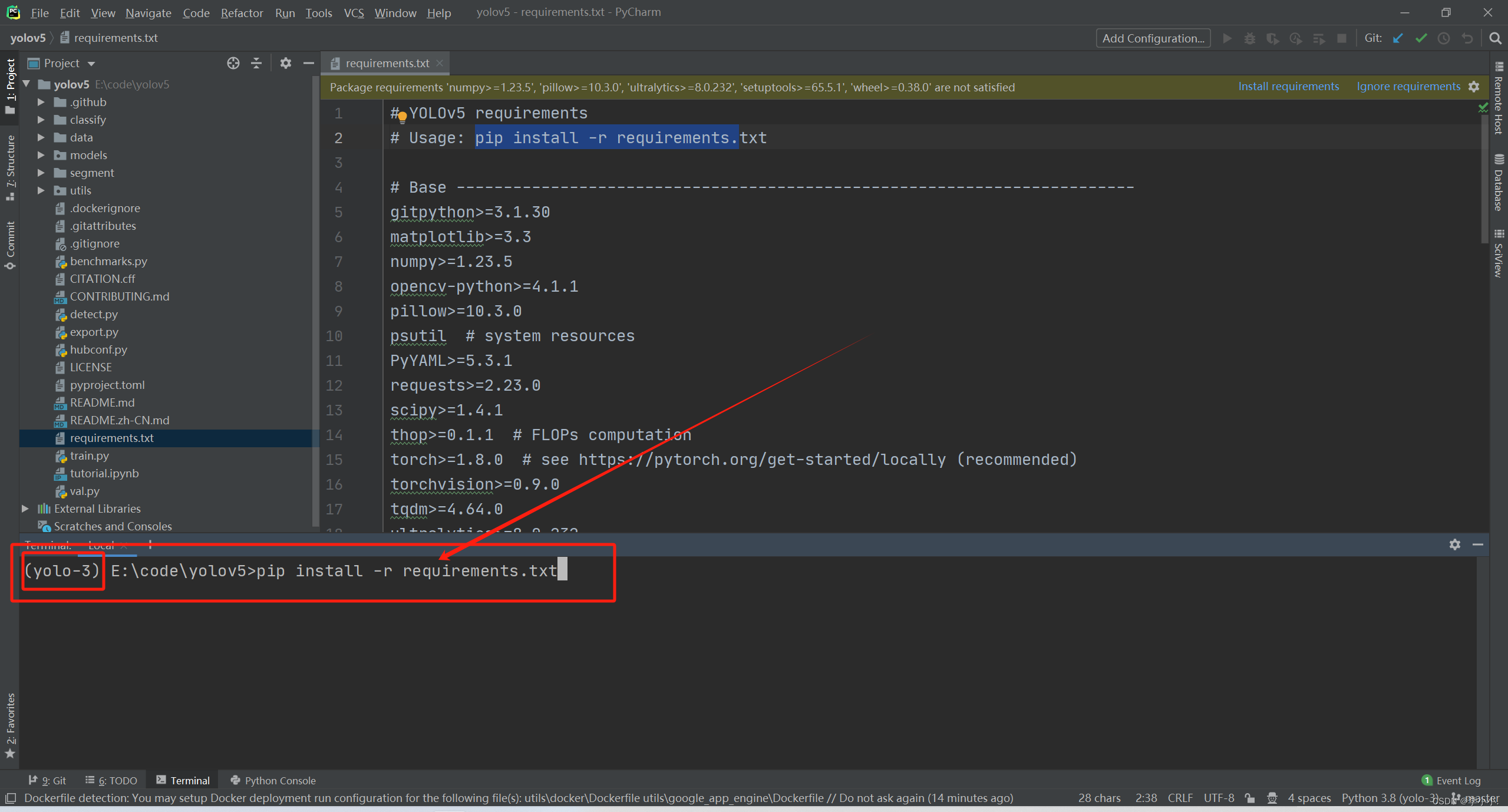Screen dimensions: 1508x812
Task: Select train.py in project tree
Action: [89, 455]
